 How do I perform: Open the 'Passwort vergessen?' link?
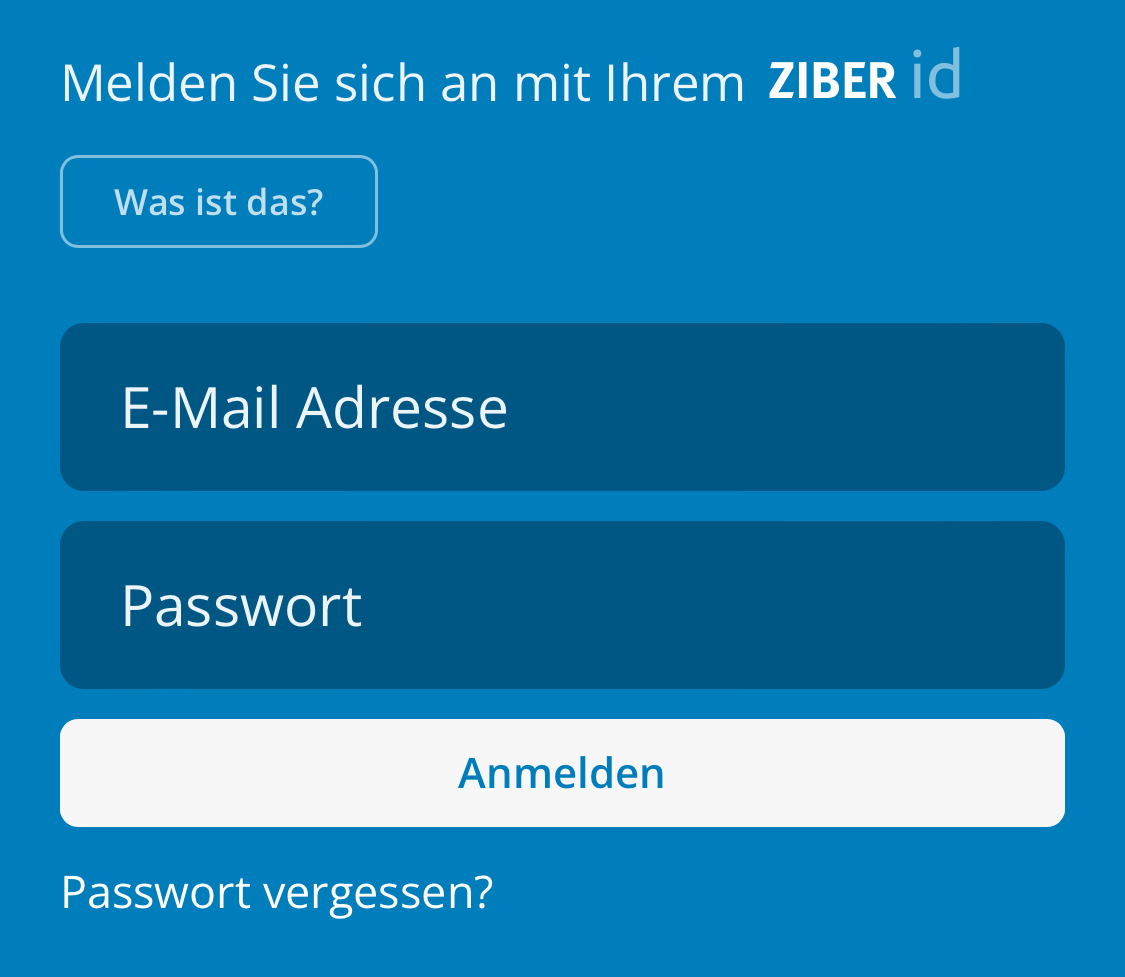coord(277,894)
